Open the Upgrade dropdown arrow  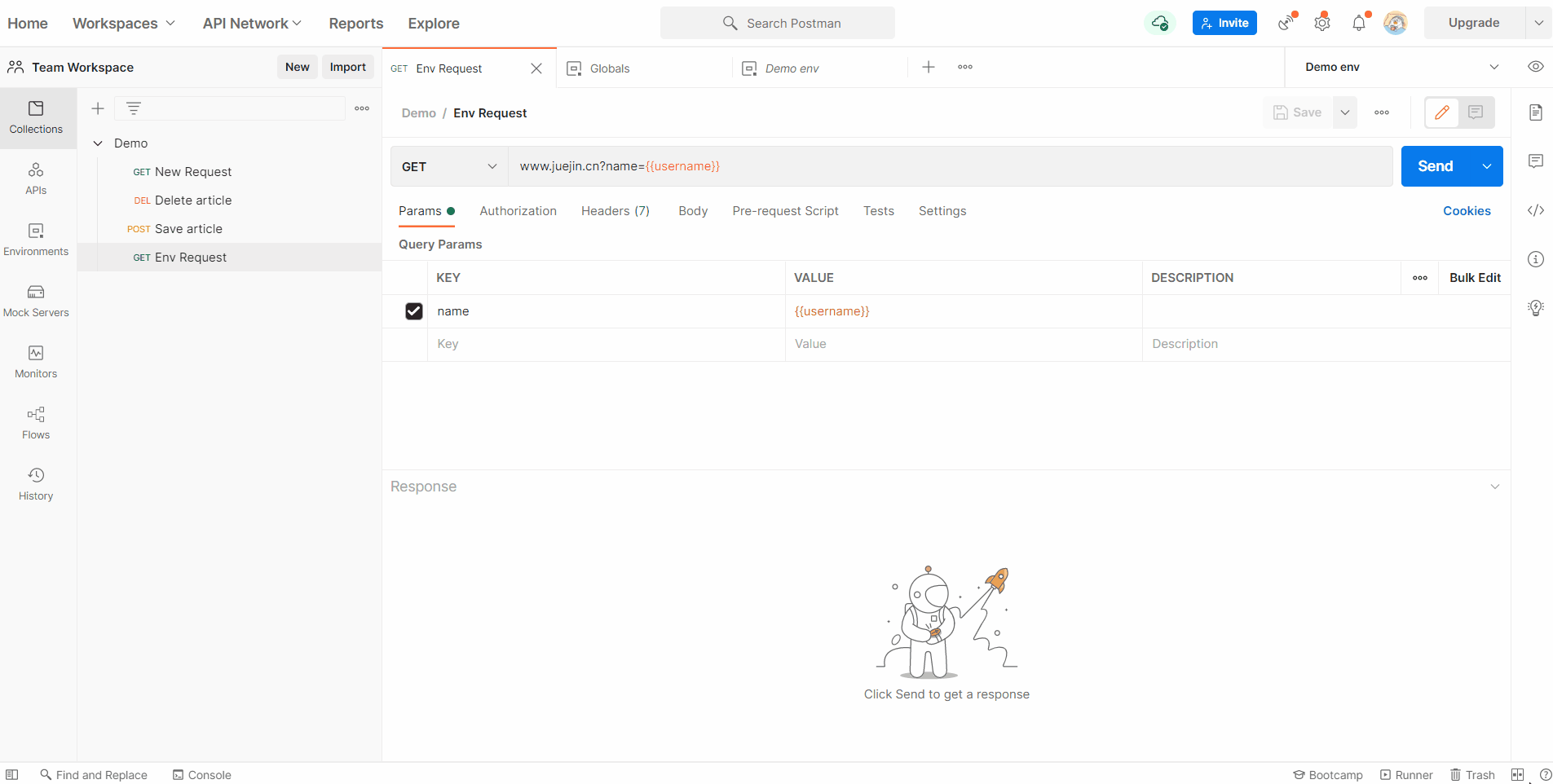[1538, 23]
